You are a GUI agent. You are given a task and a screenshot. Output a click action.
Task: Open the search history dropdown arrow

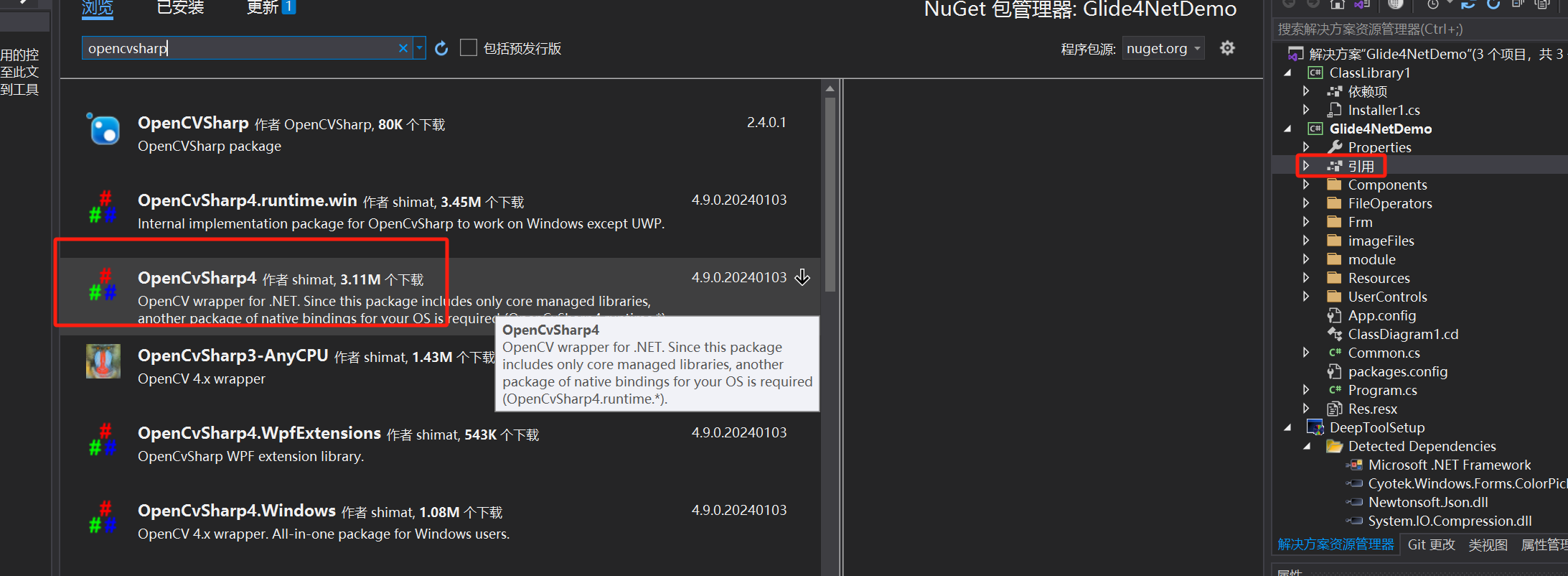pyautogui.click(x=420, y=48)
